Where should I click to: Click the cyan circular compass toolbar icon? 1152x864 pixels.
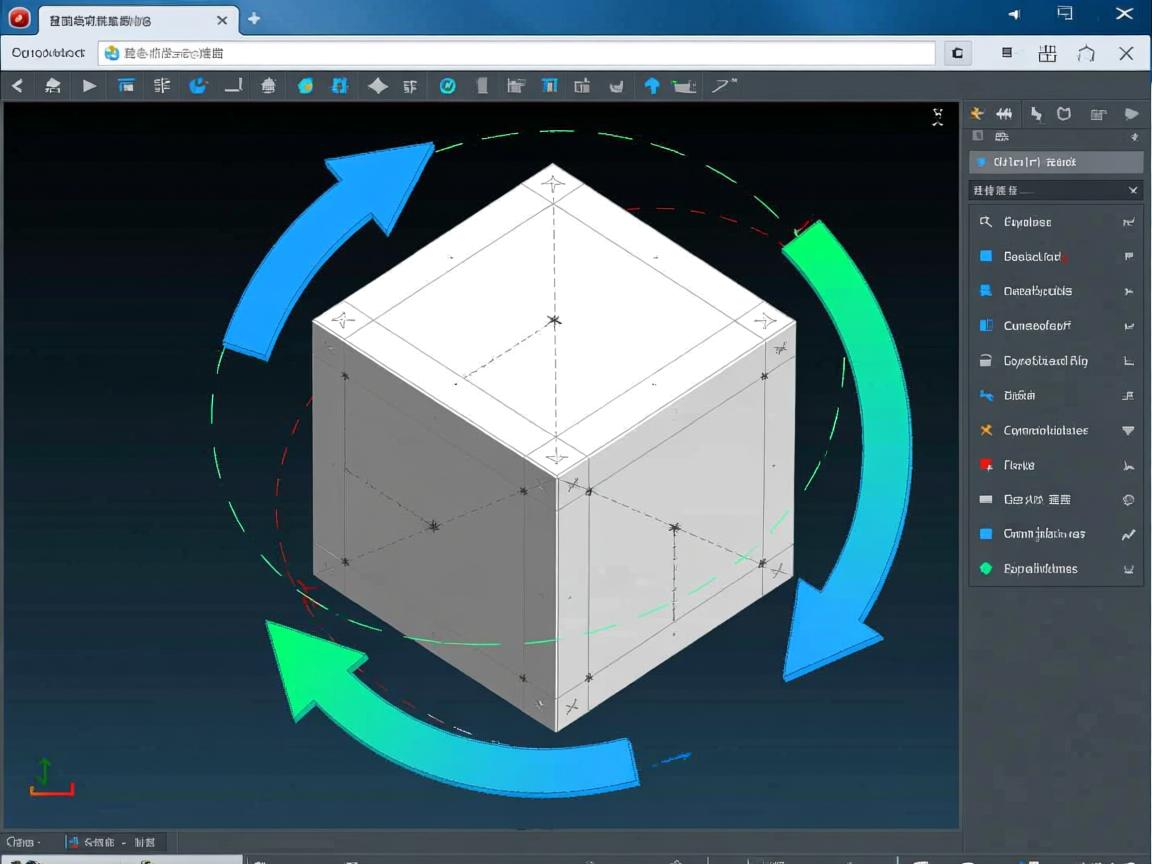(448, 86)
